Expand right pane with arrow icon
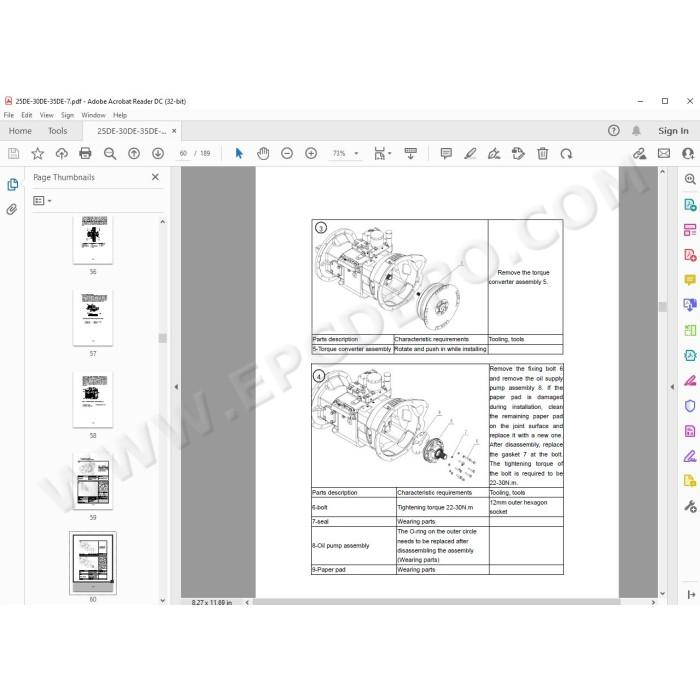The width and height of the screenshot is (700, 700). [x=692, y=594]
